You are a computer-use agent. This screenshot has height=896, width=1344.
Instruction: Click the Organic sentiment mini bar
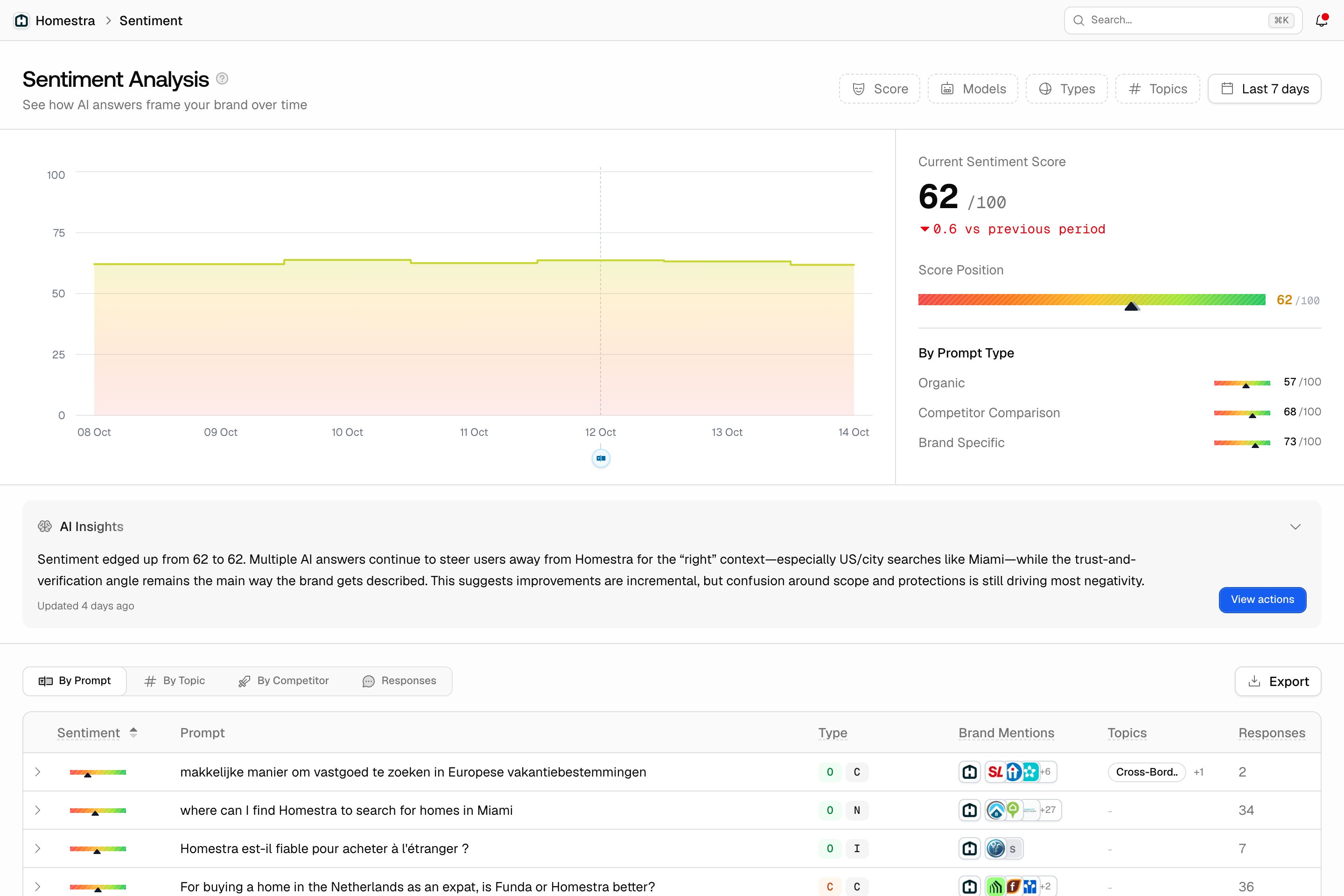point(1242,383)
